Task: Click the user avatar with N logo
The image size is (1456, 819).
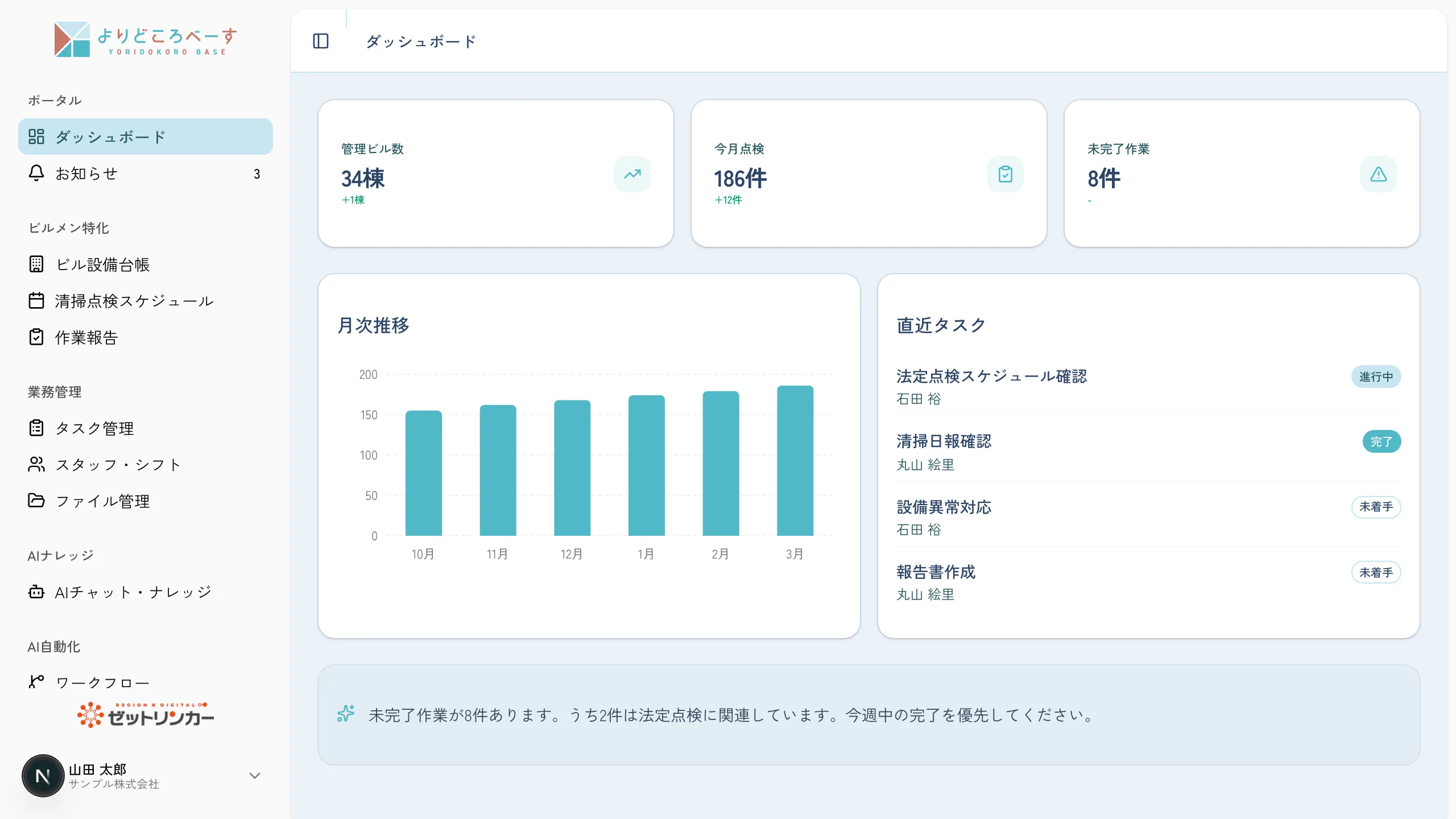Action: tap(43, 776)
